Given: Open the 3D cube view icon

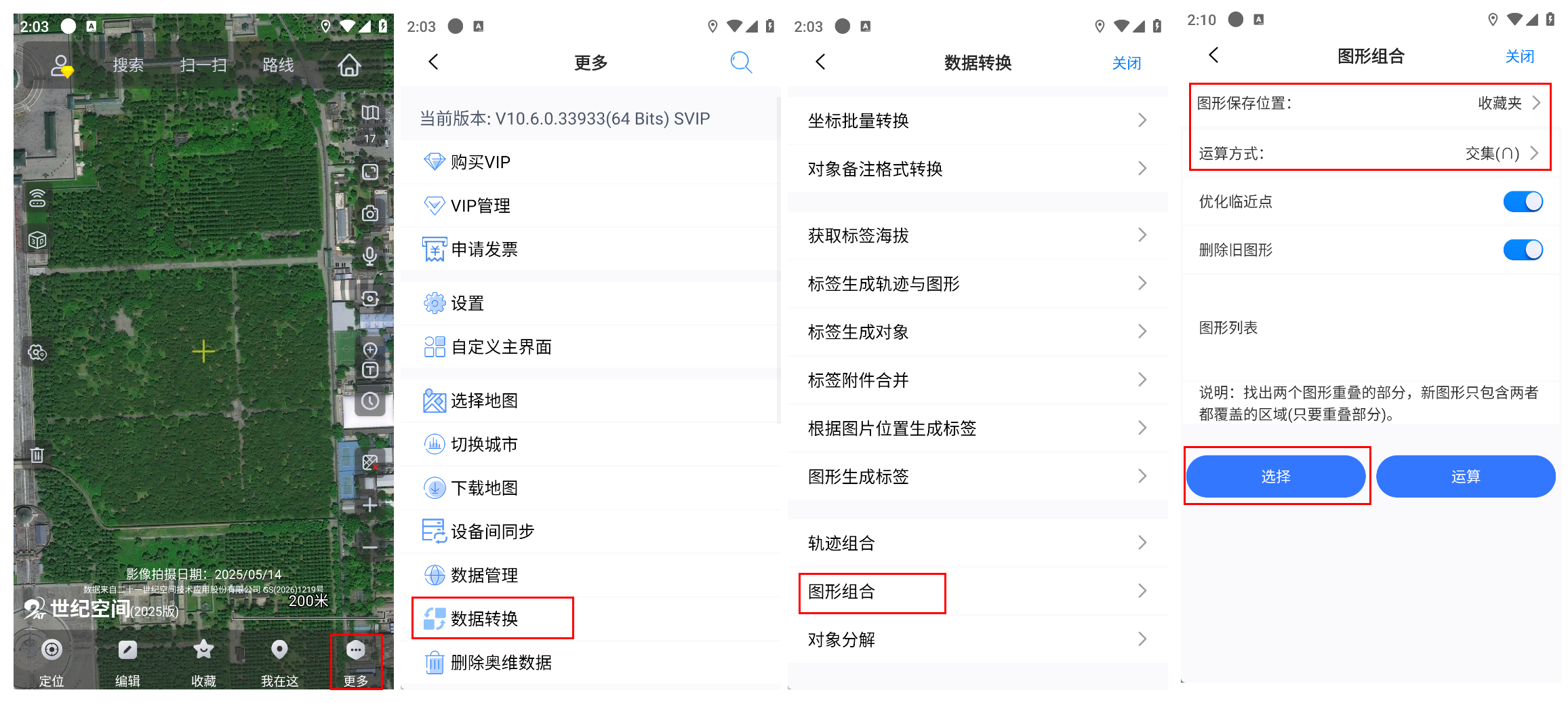Looking at the screenshot, I should [37, 240].
